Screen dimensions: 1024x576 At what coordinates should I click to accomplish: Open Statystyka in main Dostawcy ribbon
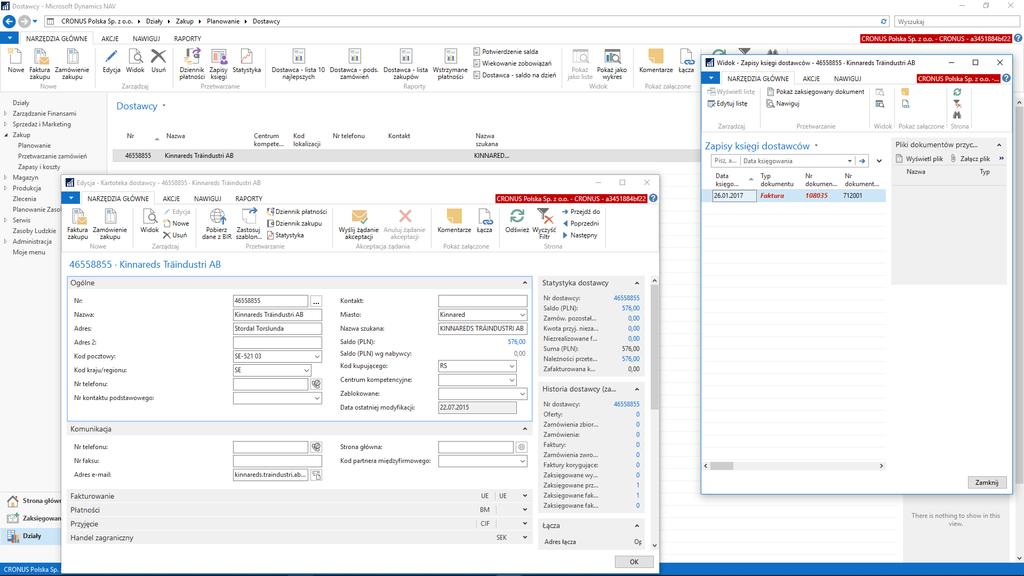pos(247,62)
